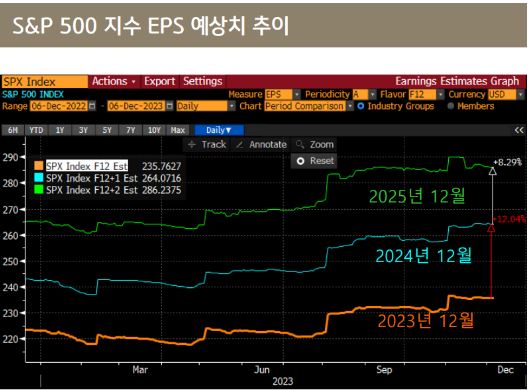This screenshot has height=390, width=529.
Task: Open the calendar picker for end date
Action: (x=170, y=106)
